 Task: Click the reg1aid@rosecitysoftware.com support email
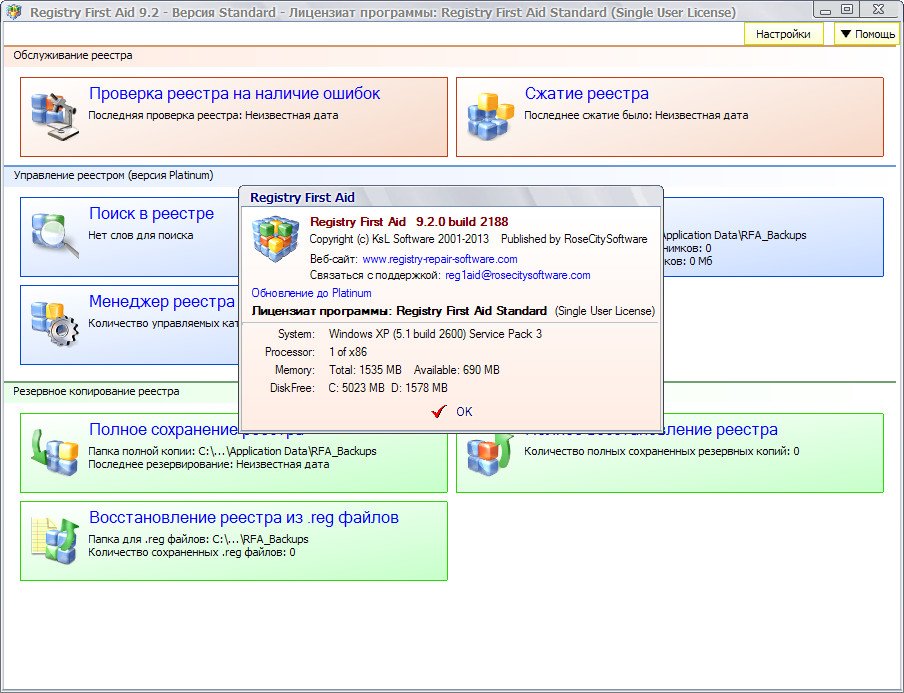point(517,275)
